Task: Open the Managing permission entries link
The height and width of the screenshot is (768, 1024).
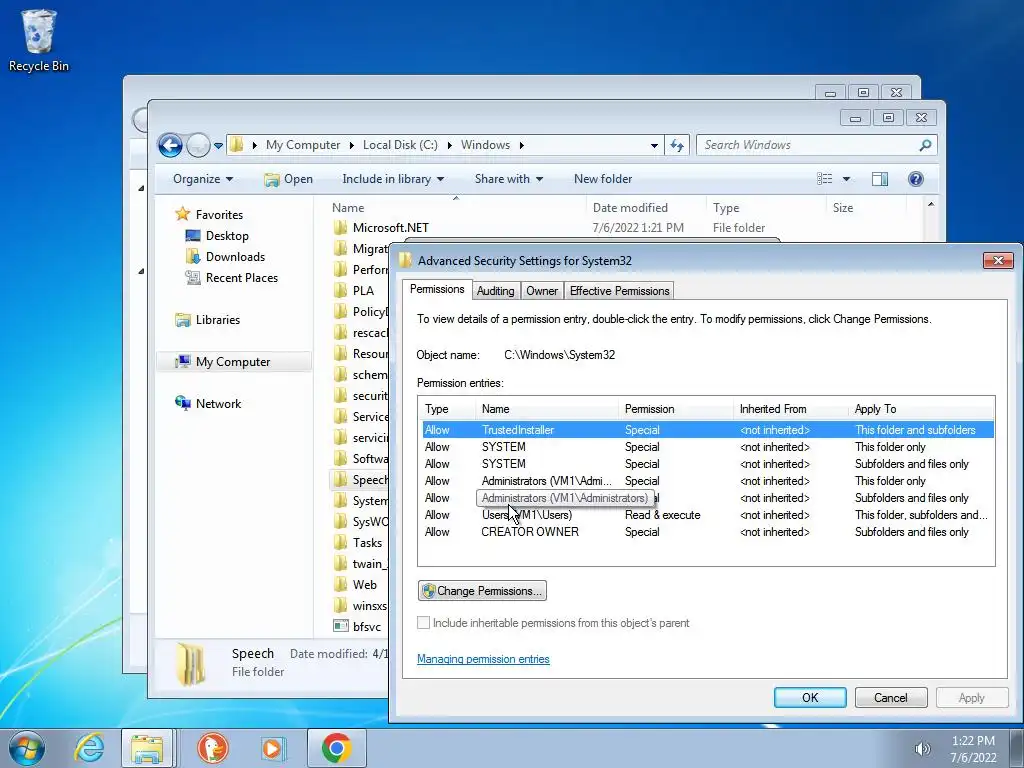Action: (483, 659)
